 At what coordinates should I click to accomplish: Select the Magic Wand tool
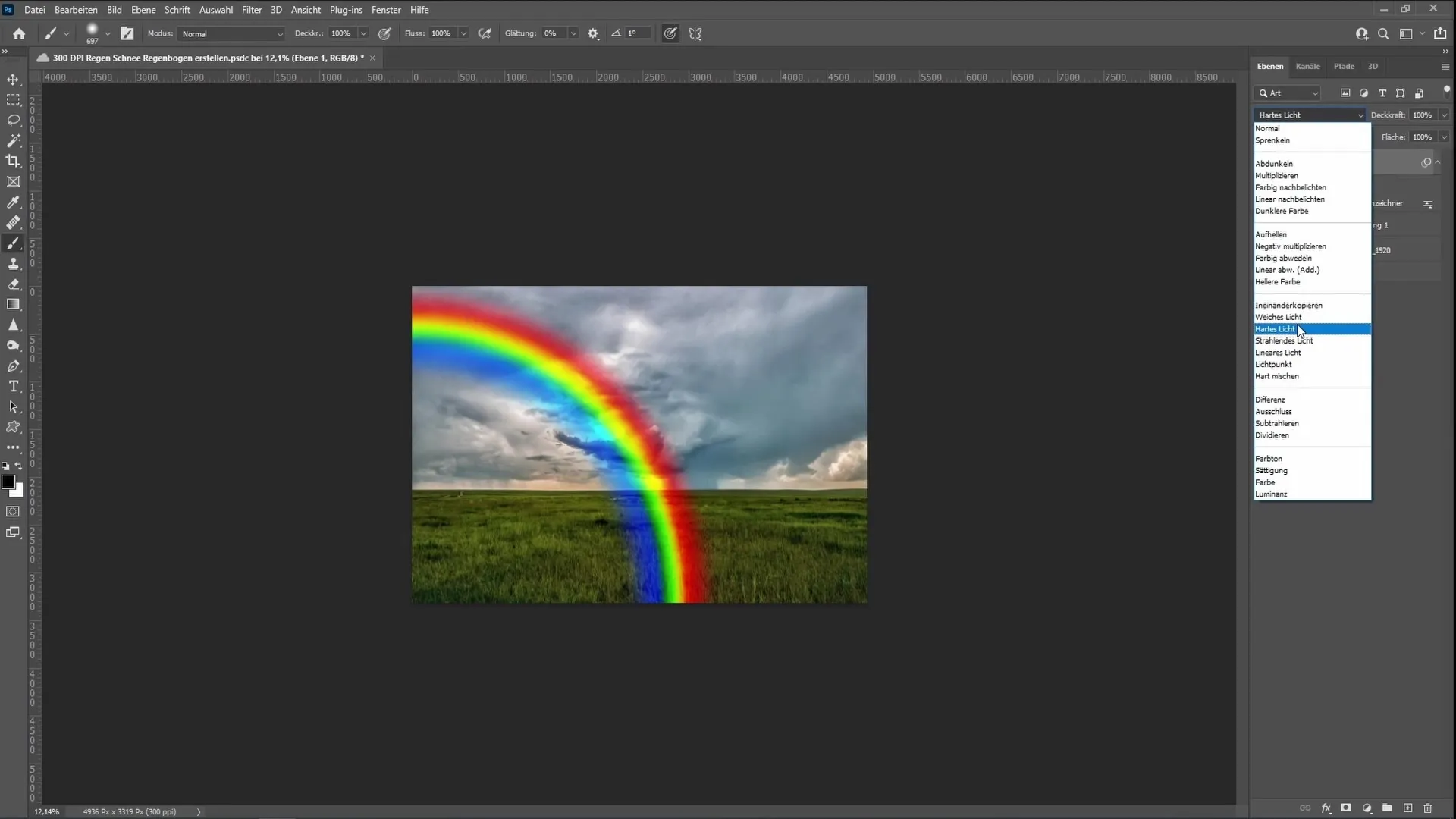(13, 141)
